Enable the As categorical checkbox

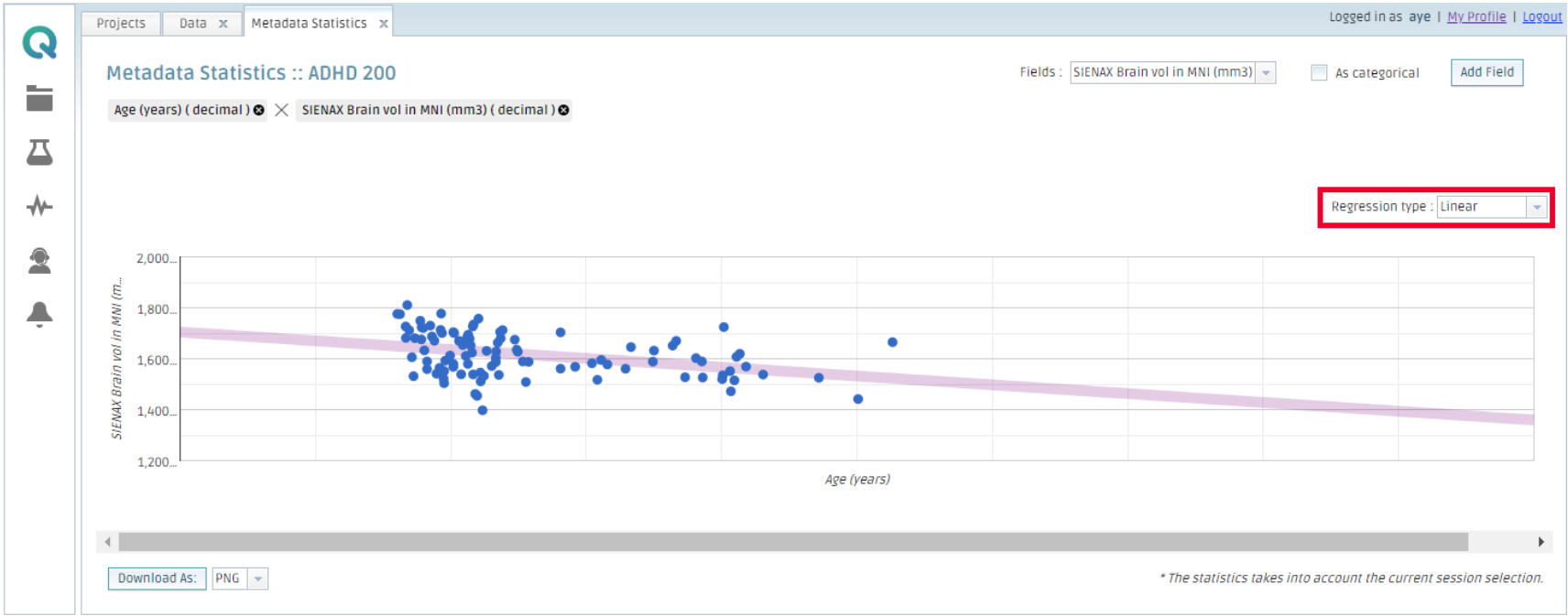[x=1319, y=72]
